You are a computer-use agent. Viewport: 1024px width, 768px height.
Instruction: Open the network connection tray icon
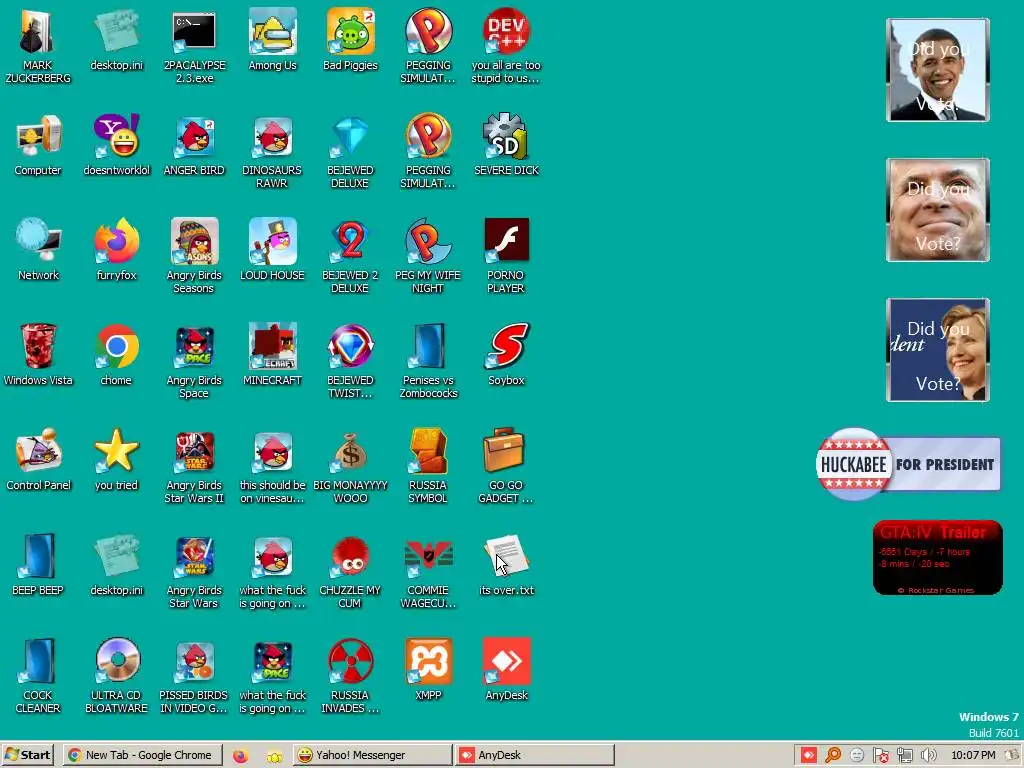click(x=904, y=756)
